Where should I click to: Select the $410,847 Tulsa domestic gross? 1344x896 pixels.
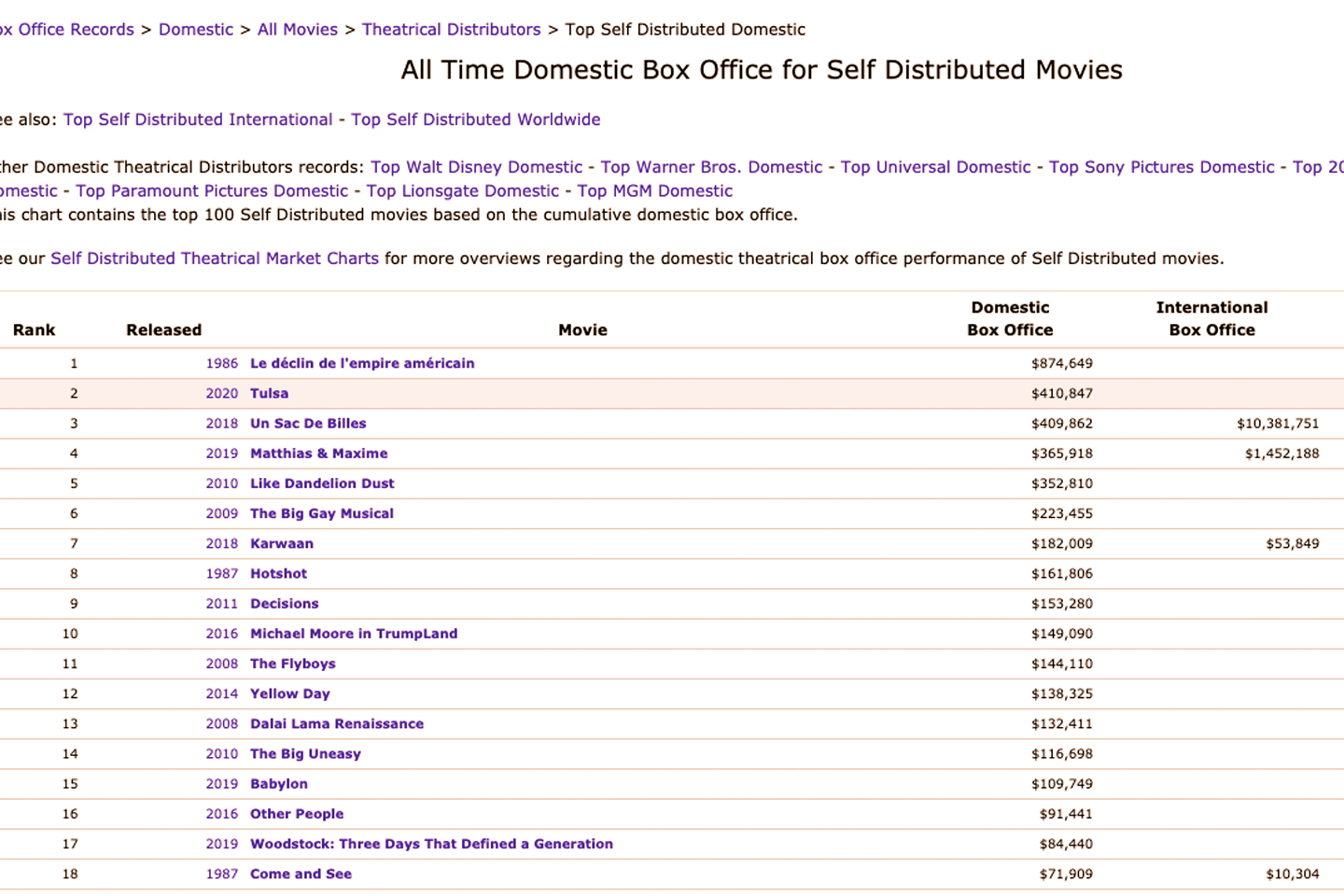(1062, 394)
